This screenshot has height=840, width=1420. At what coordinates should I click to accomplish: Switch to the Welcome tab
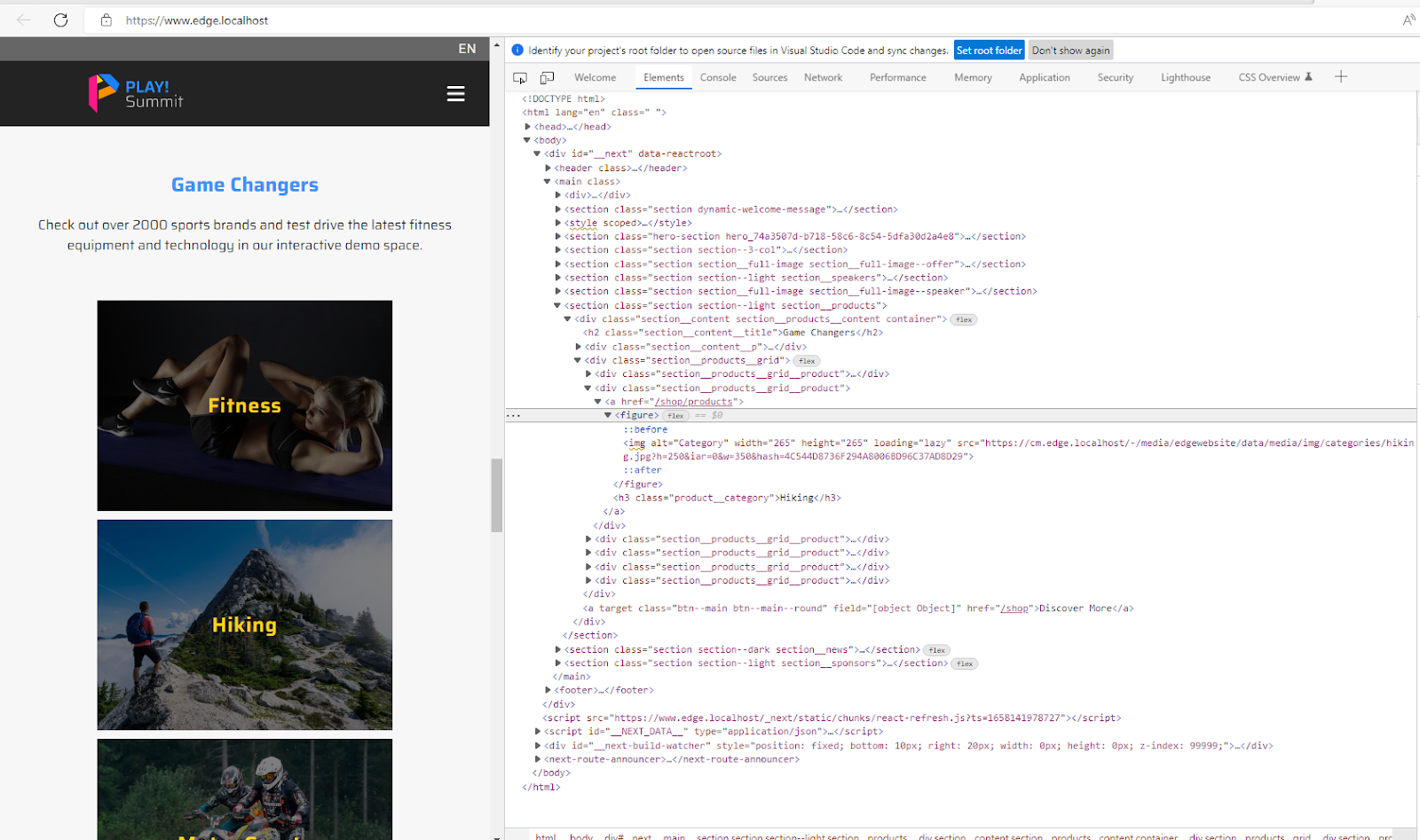[595, 78]
